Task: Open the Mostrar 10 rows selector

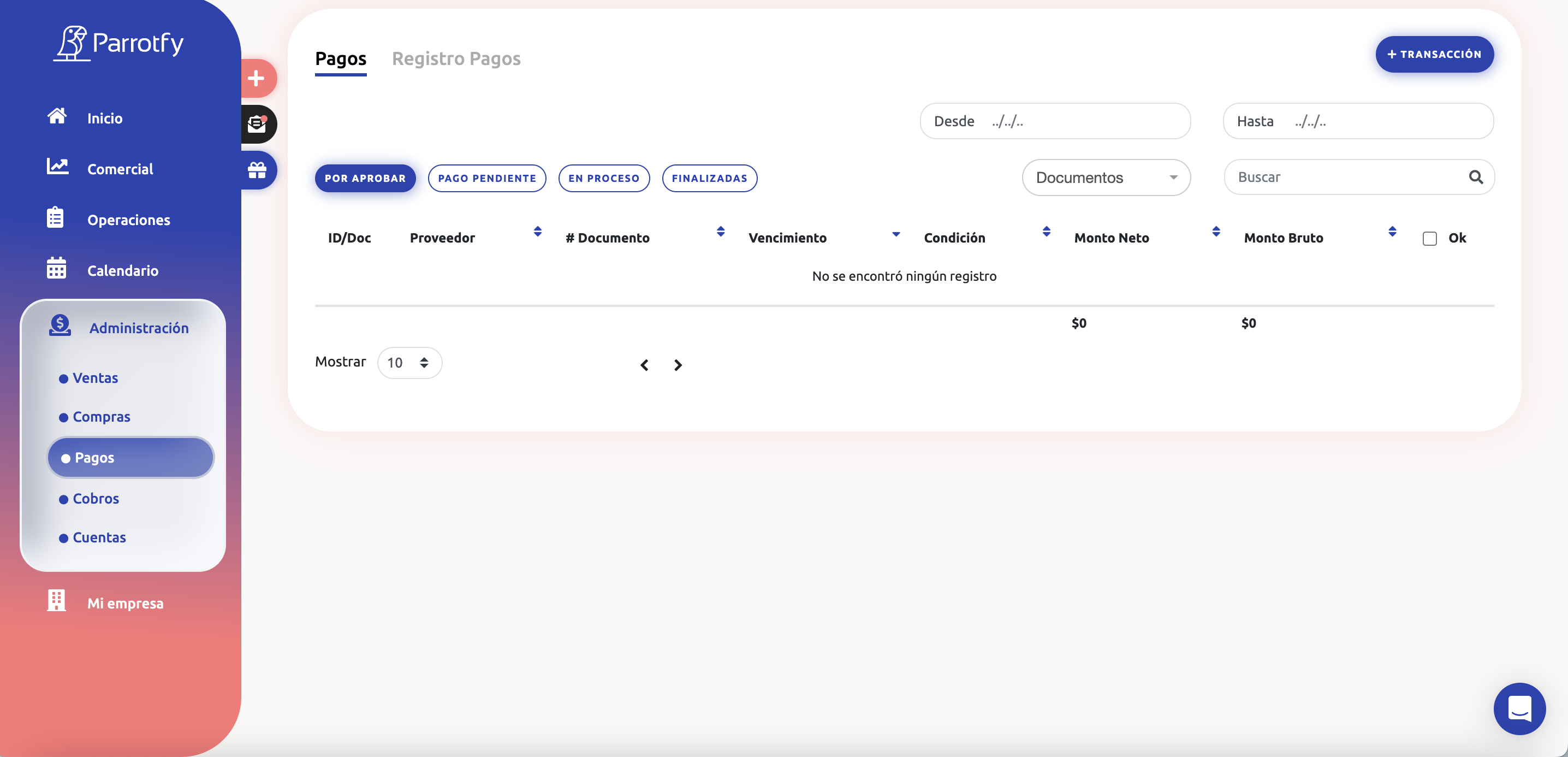Action: pyautogui.click(x=409, y=363)
